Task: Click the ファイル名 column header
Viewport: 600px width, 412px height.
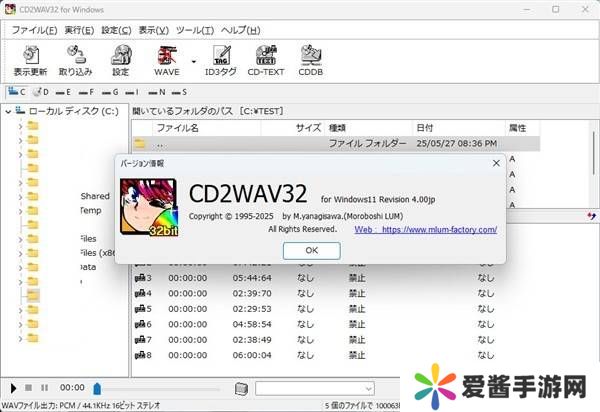Action: [x=180, y=128]
